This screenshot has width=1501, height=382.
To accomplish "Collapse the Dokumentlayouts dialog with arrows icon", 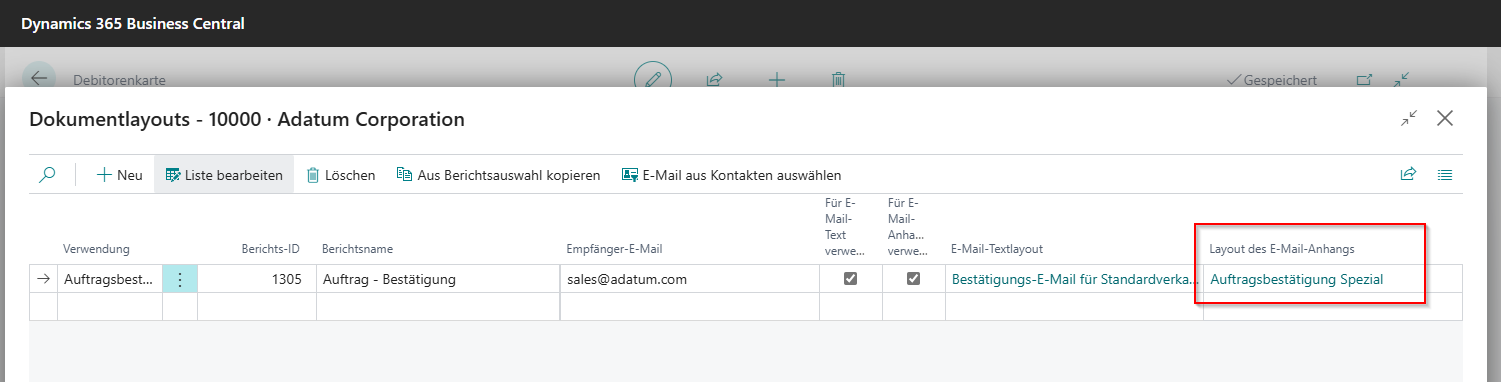I will (1409, 119).
